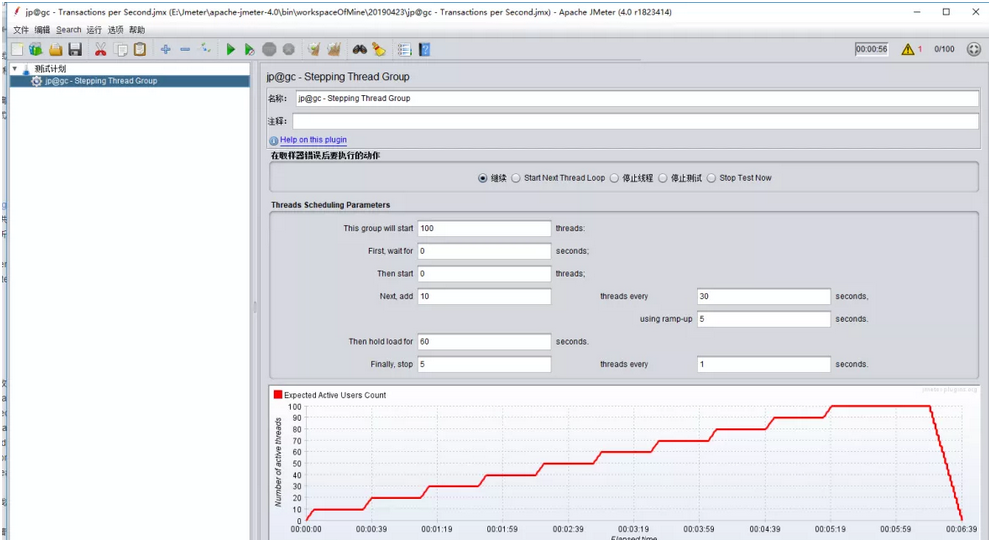Screen dimensions: 989x540
Task: Open the Function Helper list icon
Action: coord(404,49)
